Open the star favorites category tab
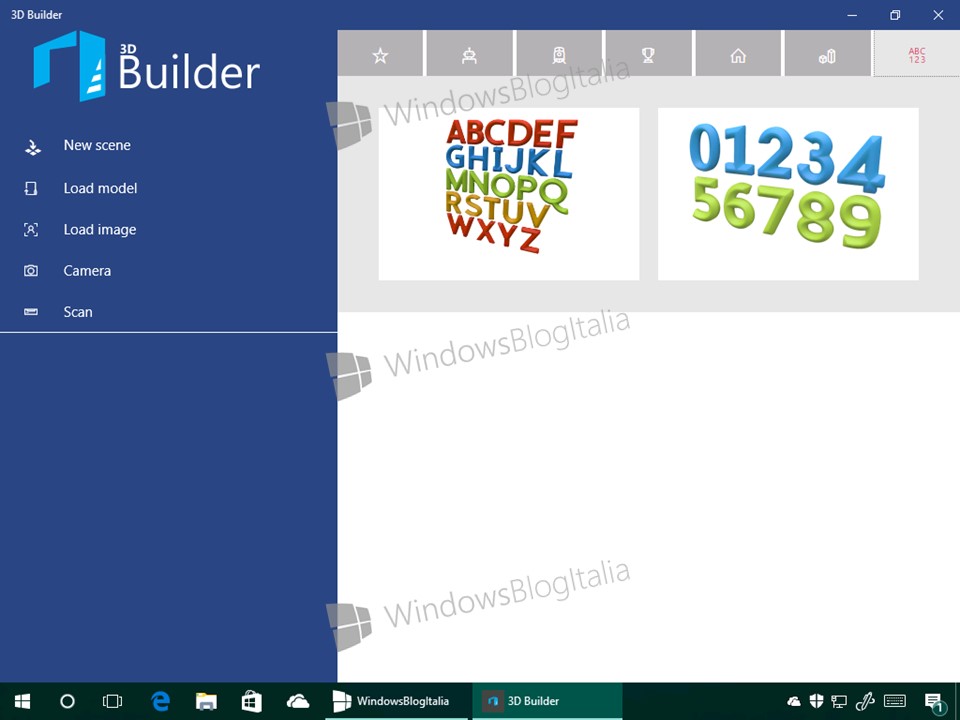The width and height of the screenshot is (960, 720). [x=380, y=53]
